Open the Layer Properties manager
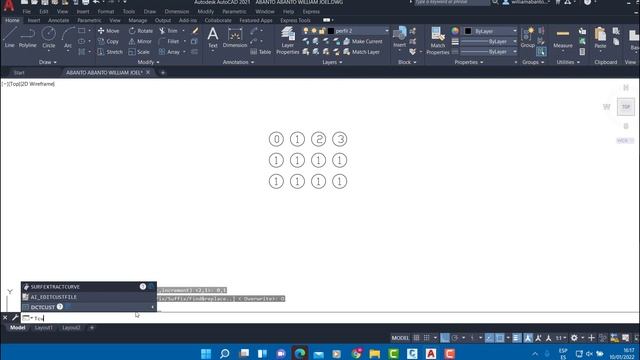The height and width of the screenshot is (360, 640). click(288, 40)
